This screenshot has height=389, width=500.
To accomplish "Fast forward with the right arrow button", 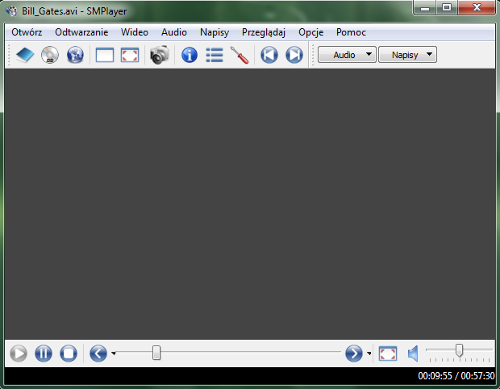I will pos(354,353).
